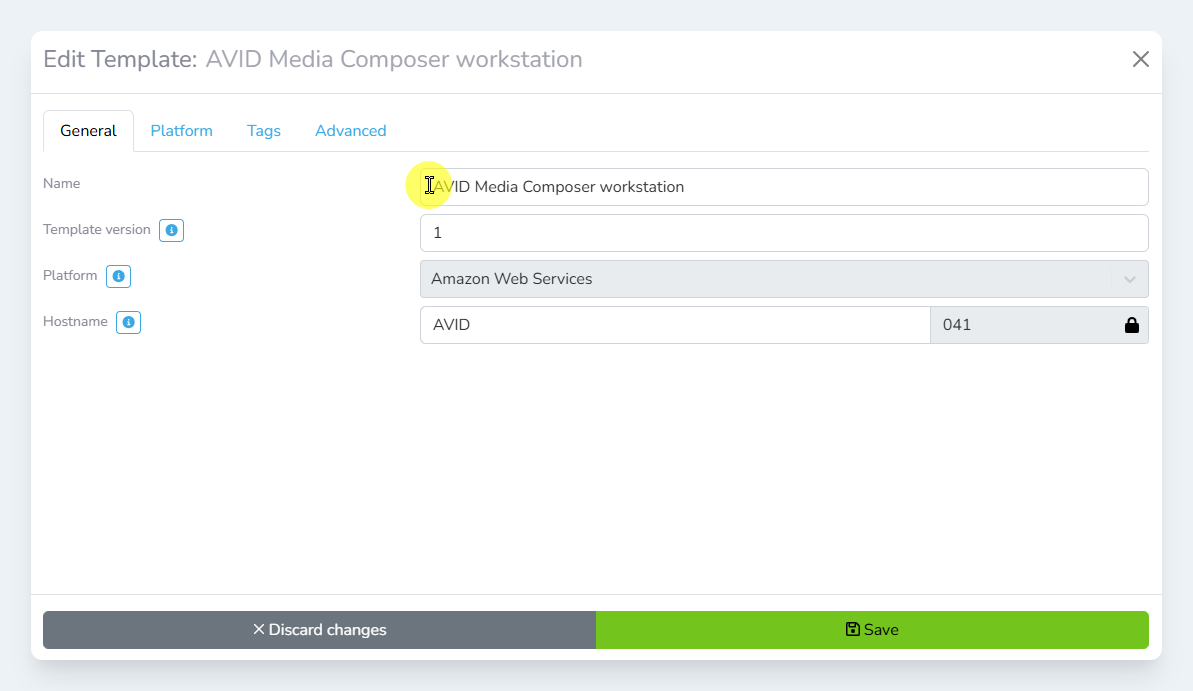Go to the Tags tab

[x=264, y=131]
